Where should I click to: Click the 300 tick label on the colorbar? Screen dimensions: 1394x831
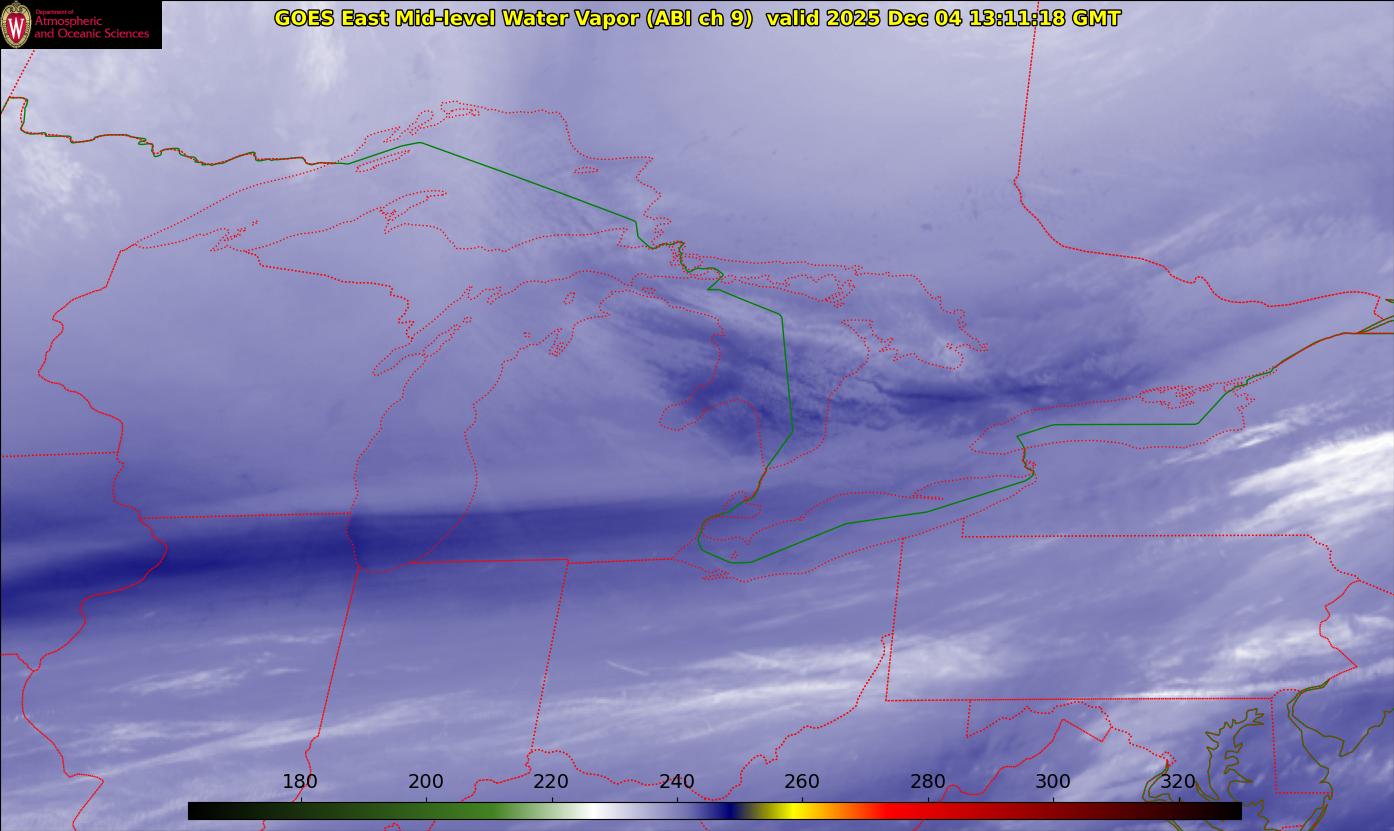click(1053, 782)
